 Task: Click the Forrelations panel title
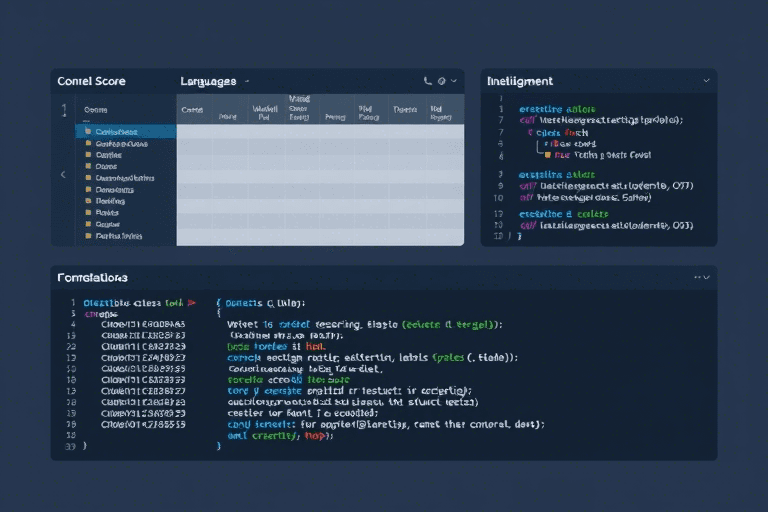tap(92, 278)
